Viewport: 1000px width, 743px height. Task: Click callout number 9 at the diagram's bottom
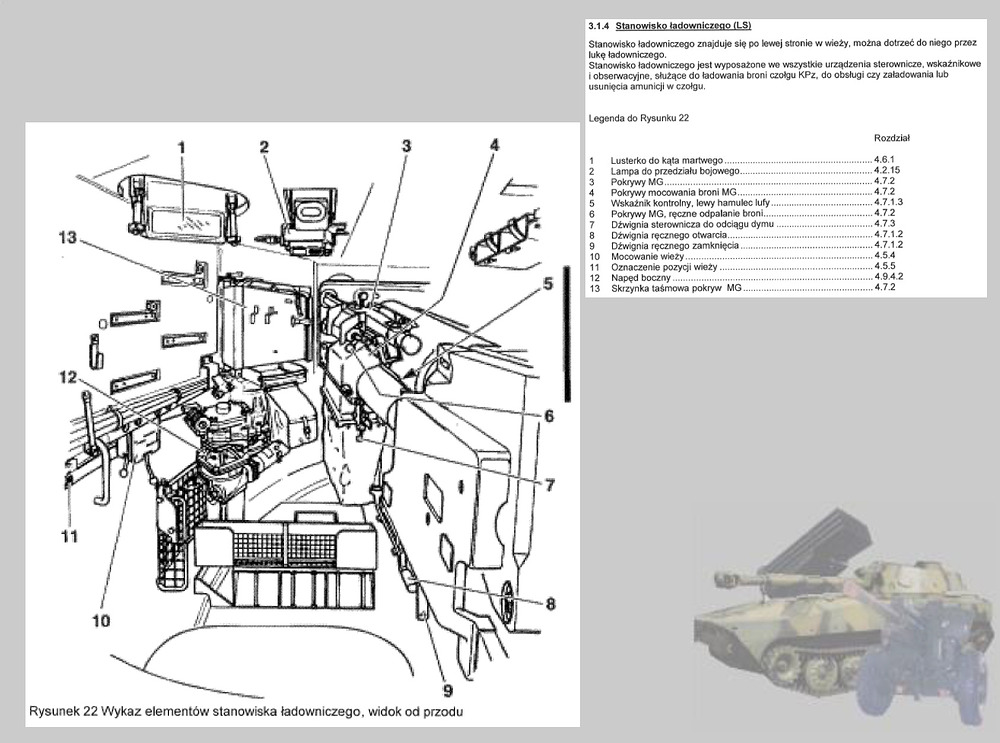tap(447, 690)
